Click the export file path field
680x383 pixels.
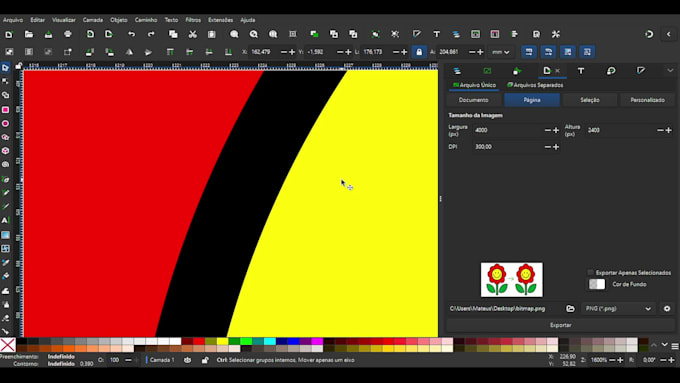[505, 309]
